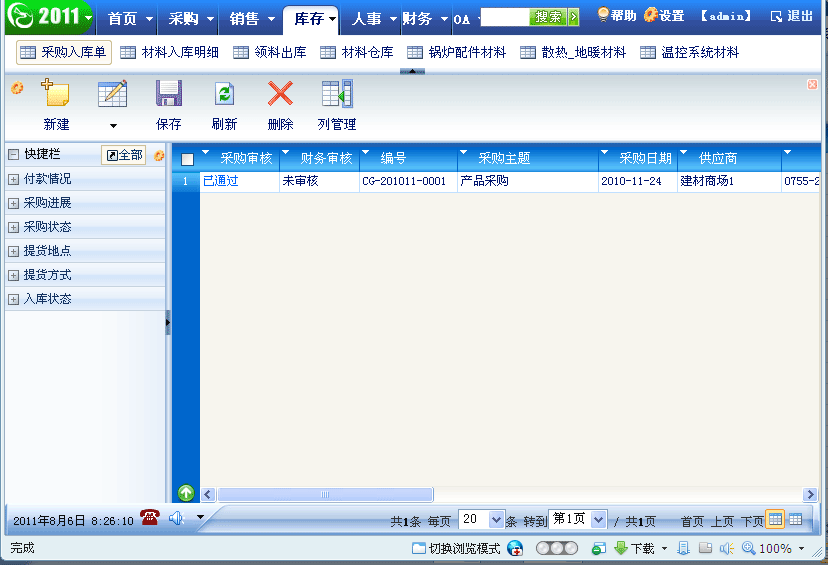828x565 pixels.
Task: Click the scrollbar left arrow
Action: 208,494
